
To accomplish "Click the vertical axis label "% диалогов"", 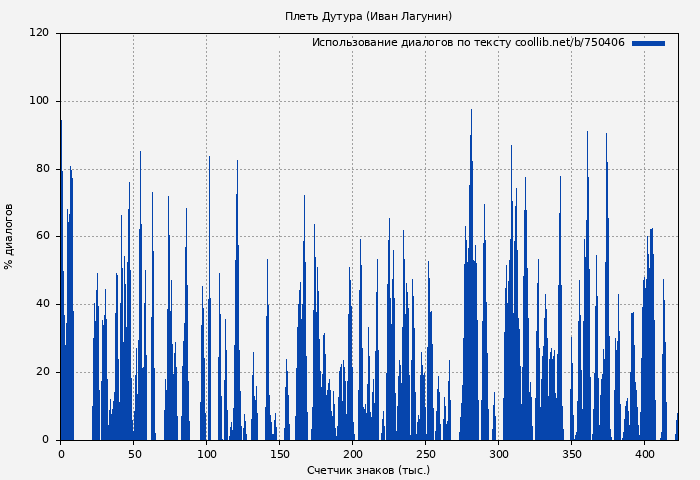I will tap(10, 236).
